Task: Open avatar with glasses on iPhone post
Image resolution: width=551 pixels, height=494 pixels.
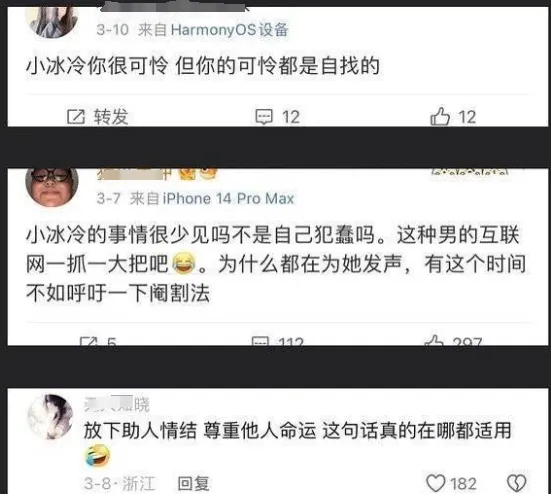Action: 52,187
